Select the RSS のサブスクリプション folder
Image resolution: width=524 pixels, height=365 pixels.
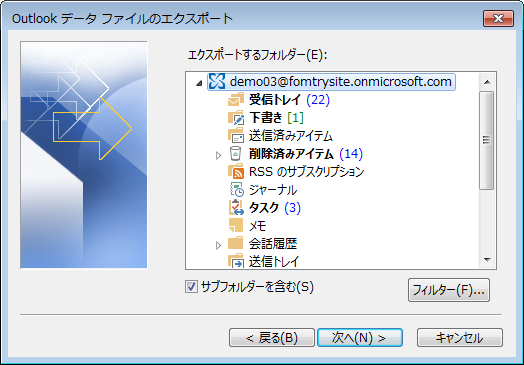tap(306, 172)
